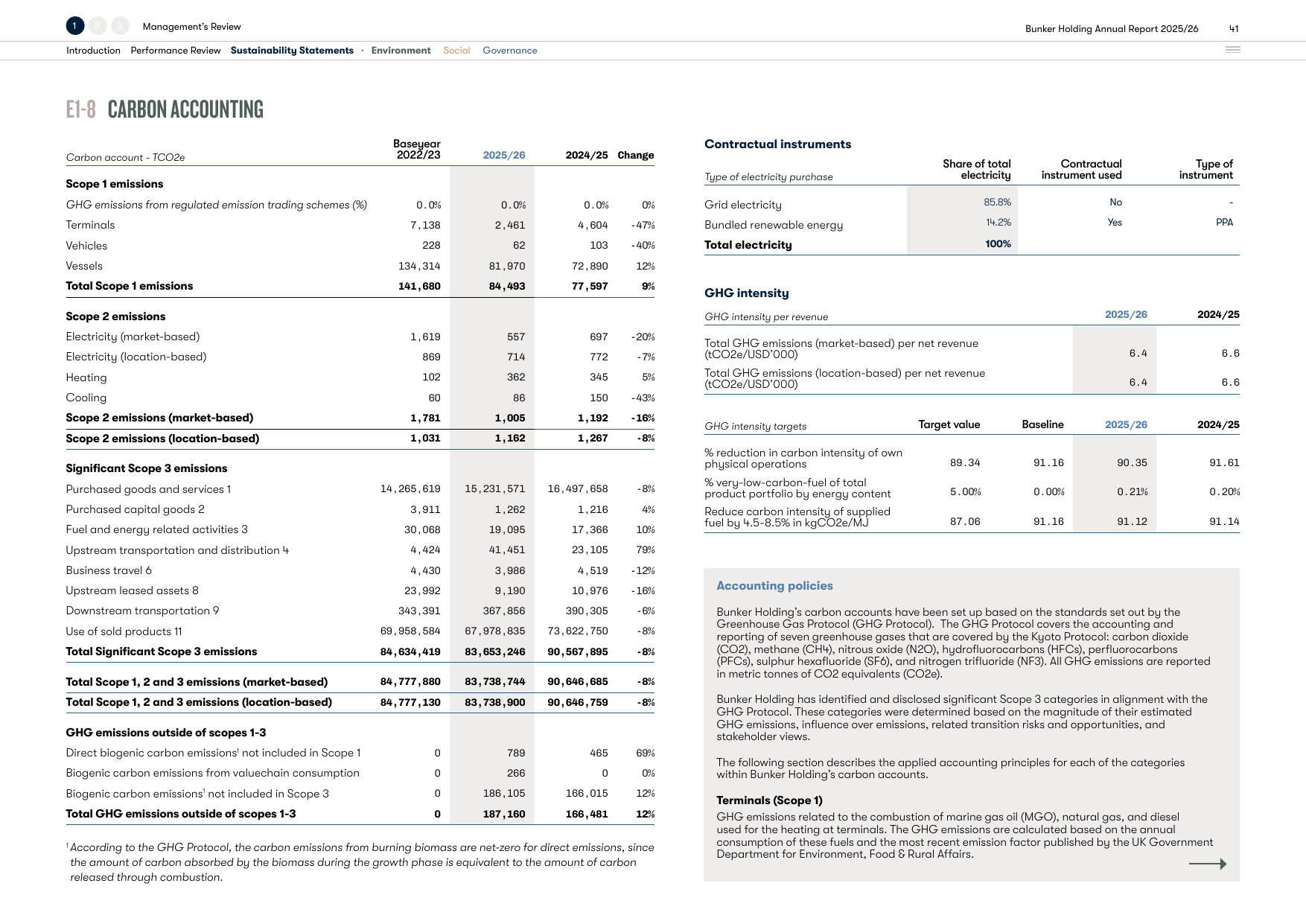This screenshot has height=924, width=1306.
Task: Click the Terminals (Scope 1) subheading
Action: point(769,800)
